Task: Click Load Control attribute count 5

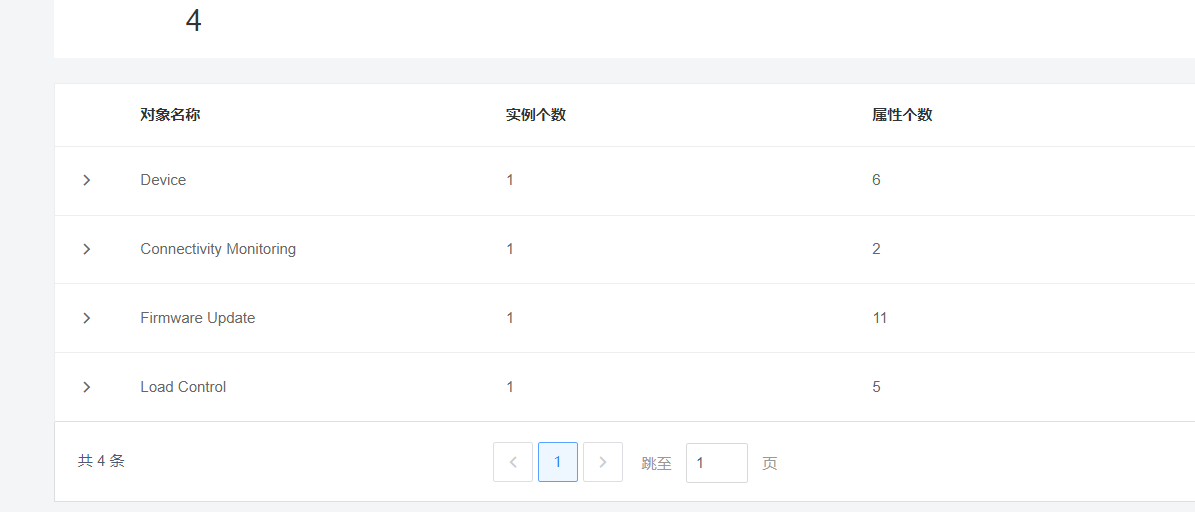Action: click(x=876, y=387)
